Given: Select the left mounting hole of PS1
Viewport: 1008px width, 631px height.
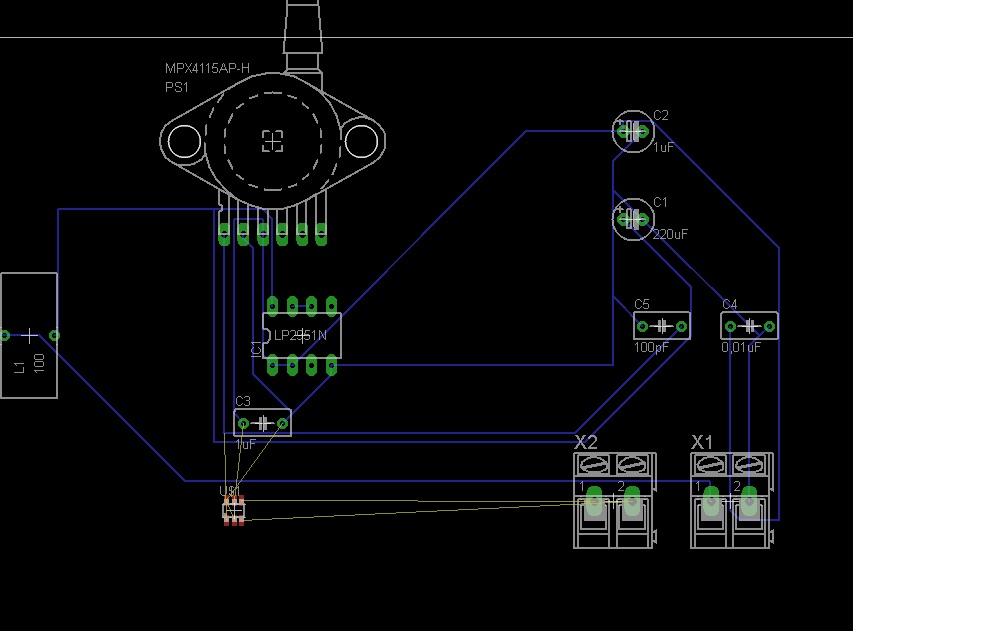Looking at the screenshot, I should click(184, 141).
